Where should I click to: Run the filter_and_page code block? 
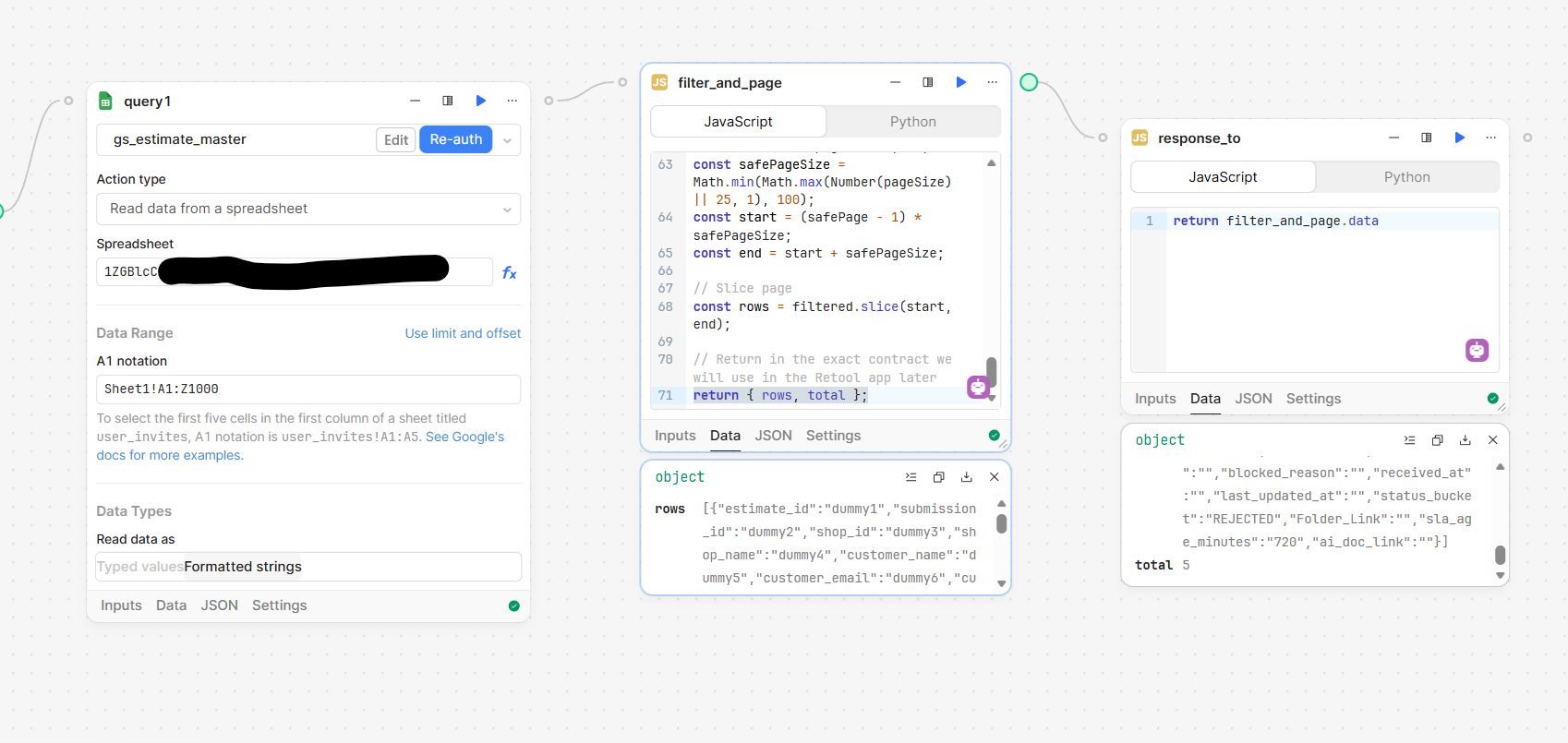[961, 82]
